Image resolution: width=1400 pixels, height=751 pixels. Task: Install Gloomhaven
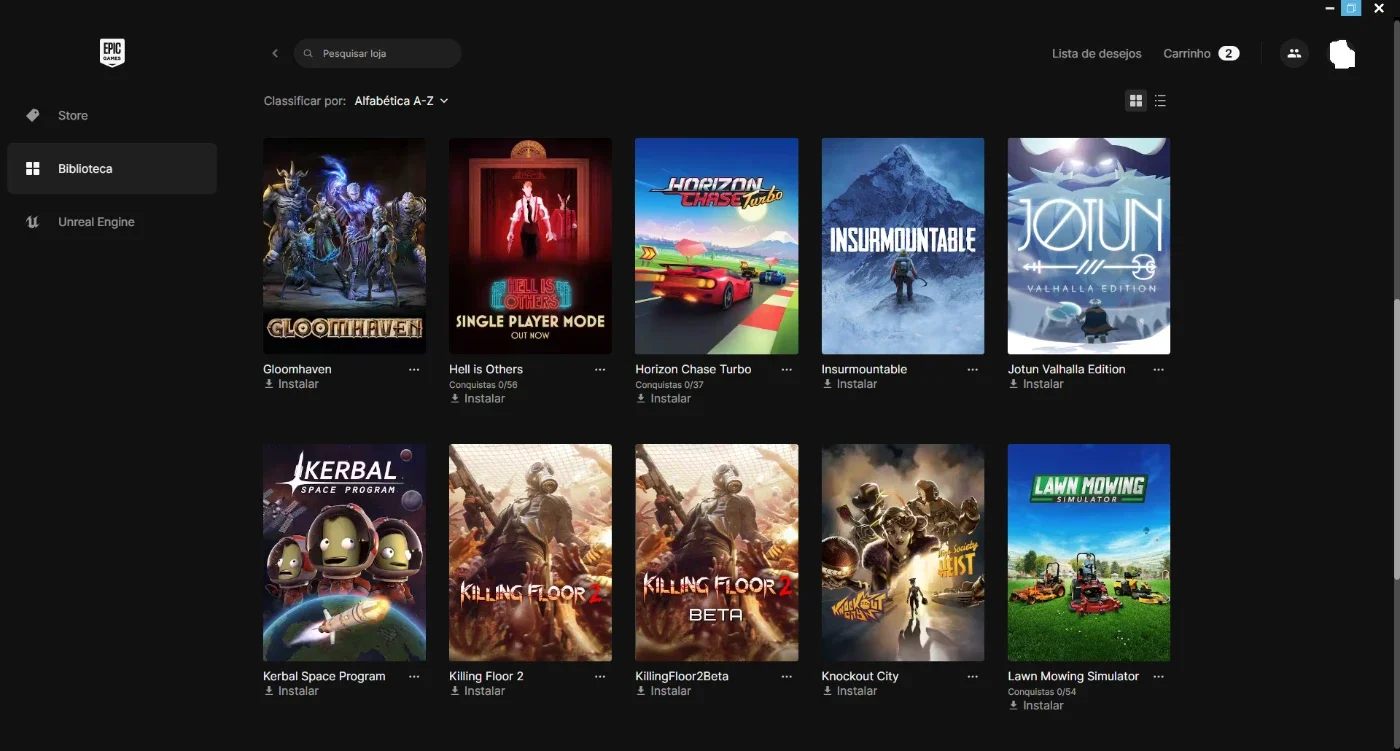point(291,384)
